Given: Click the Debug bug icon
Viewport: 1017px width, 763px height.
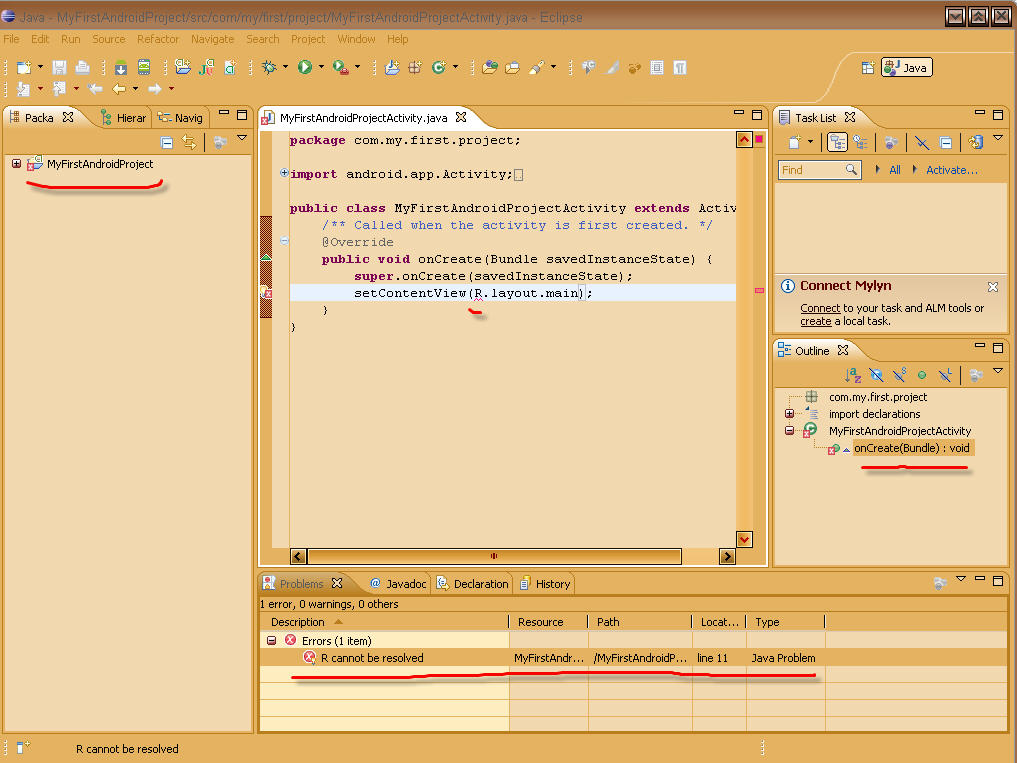Looking at the screenshot, I should [269, 67].
